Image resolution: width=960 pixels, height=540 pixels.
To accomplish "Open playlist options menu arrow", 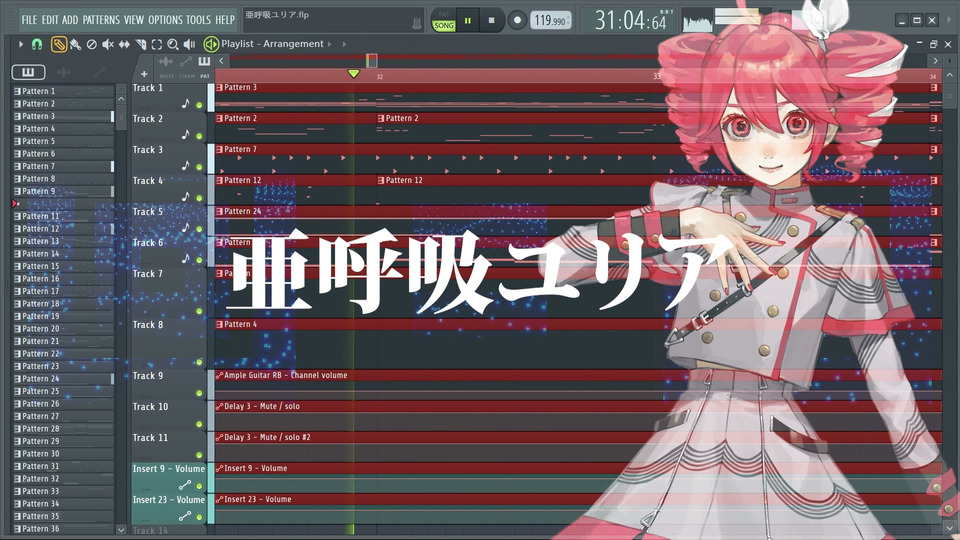I will click(x=21, y=44).
